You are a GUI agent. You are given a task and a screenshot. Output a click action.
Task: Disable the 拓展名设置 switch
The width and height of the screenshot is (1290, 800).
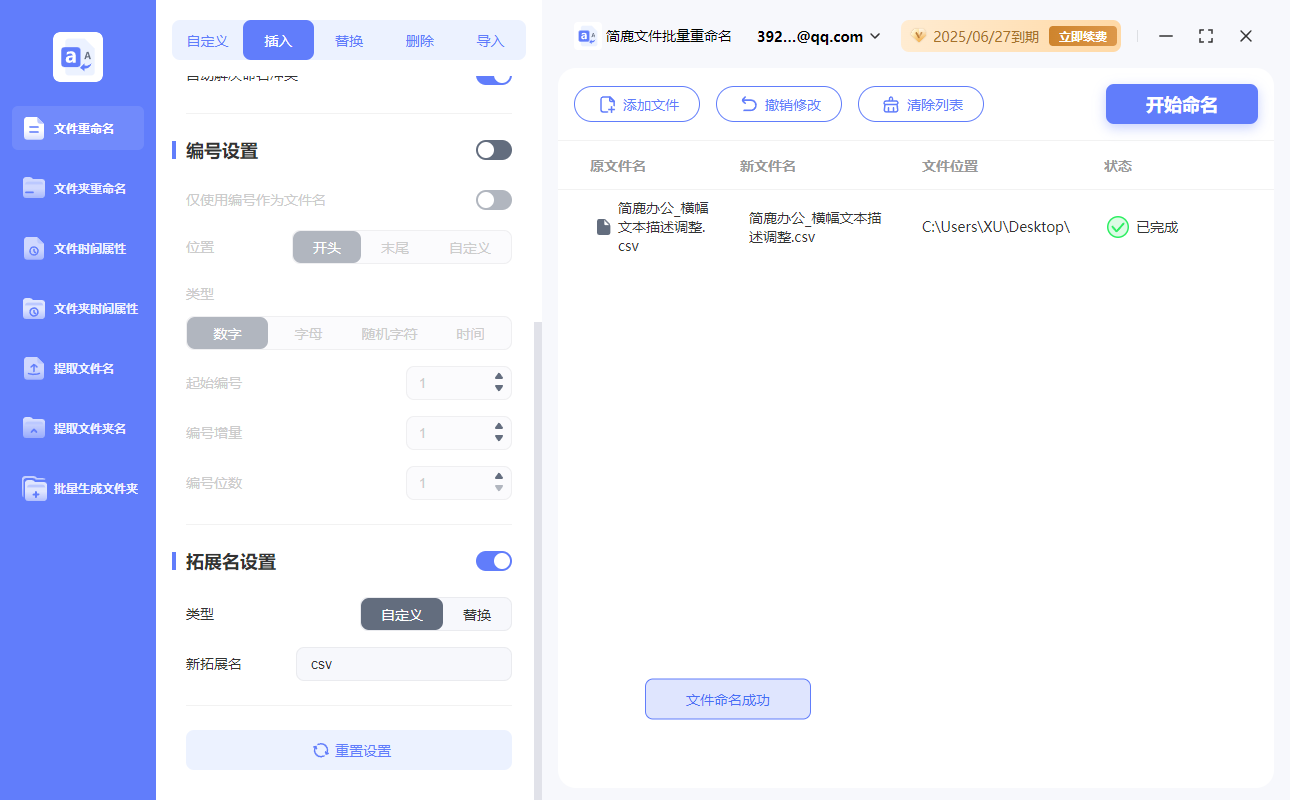pos(493,561)
